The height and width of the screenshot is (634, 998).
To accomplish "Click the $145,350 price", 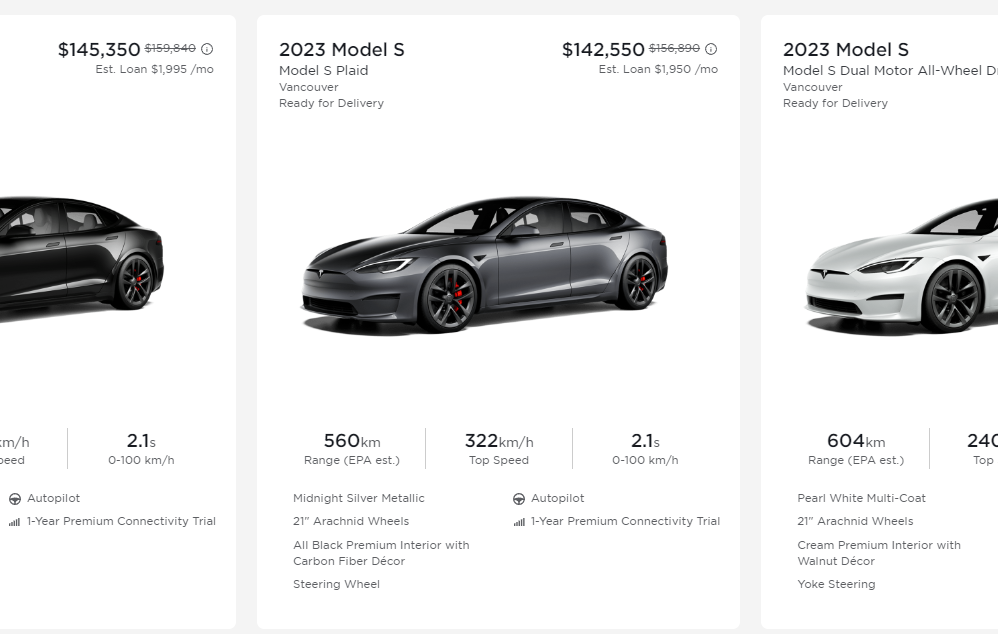I will [99, 50].
